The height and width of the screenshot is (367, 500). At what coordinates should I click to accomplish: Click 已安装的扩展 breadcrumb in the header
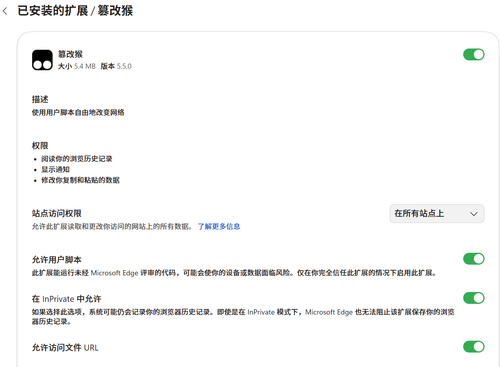click(53, 11)
